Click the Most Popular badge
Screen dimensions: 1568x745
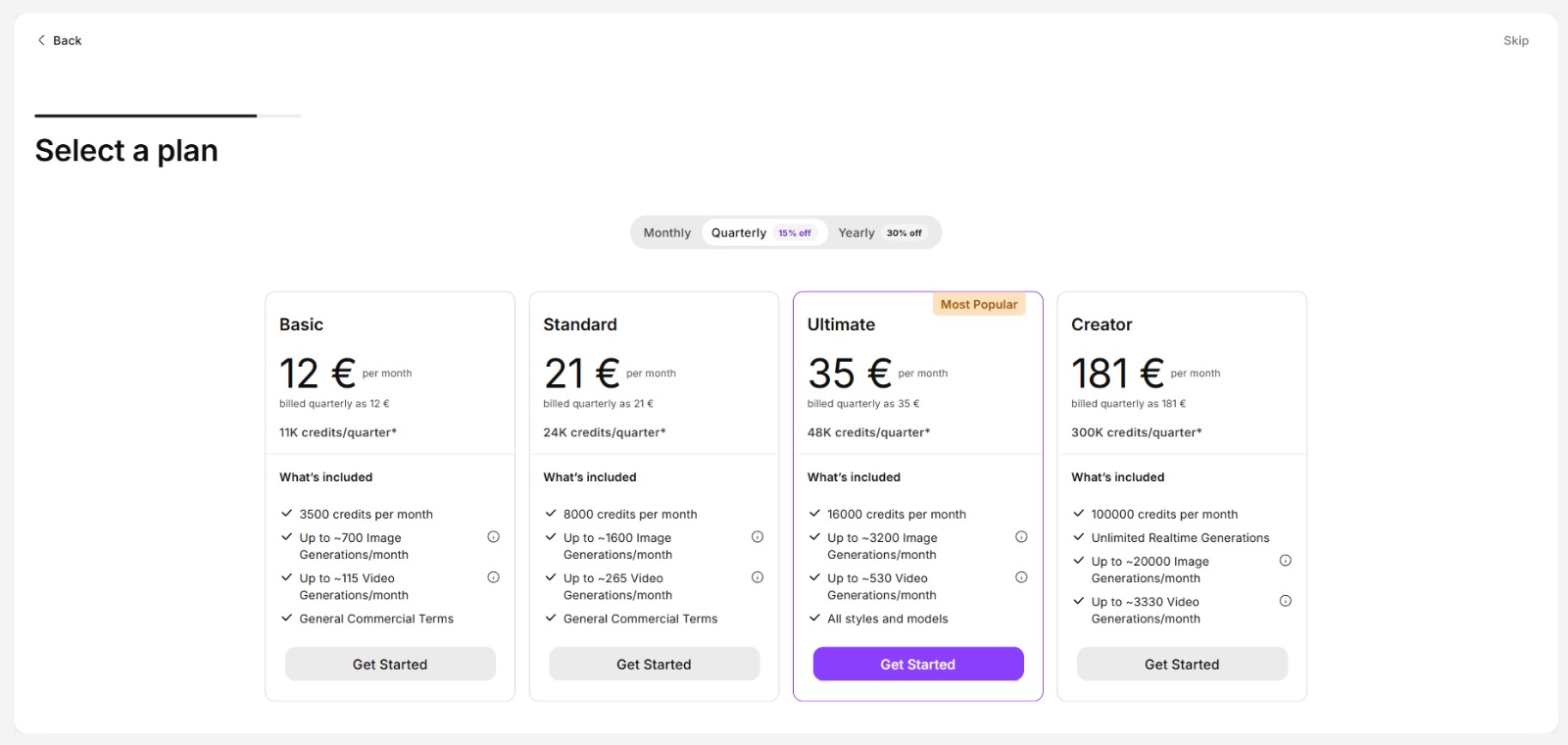[978, 305]
